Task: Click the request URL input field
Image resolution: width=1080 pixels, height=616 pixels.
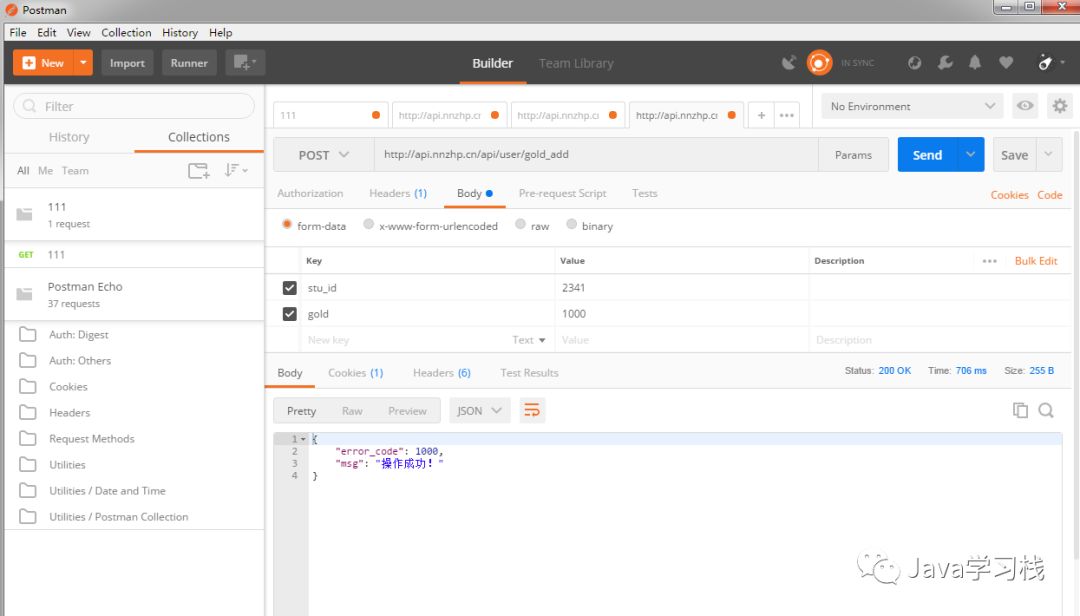Action: pos(596,155)
